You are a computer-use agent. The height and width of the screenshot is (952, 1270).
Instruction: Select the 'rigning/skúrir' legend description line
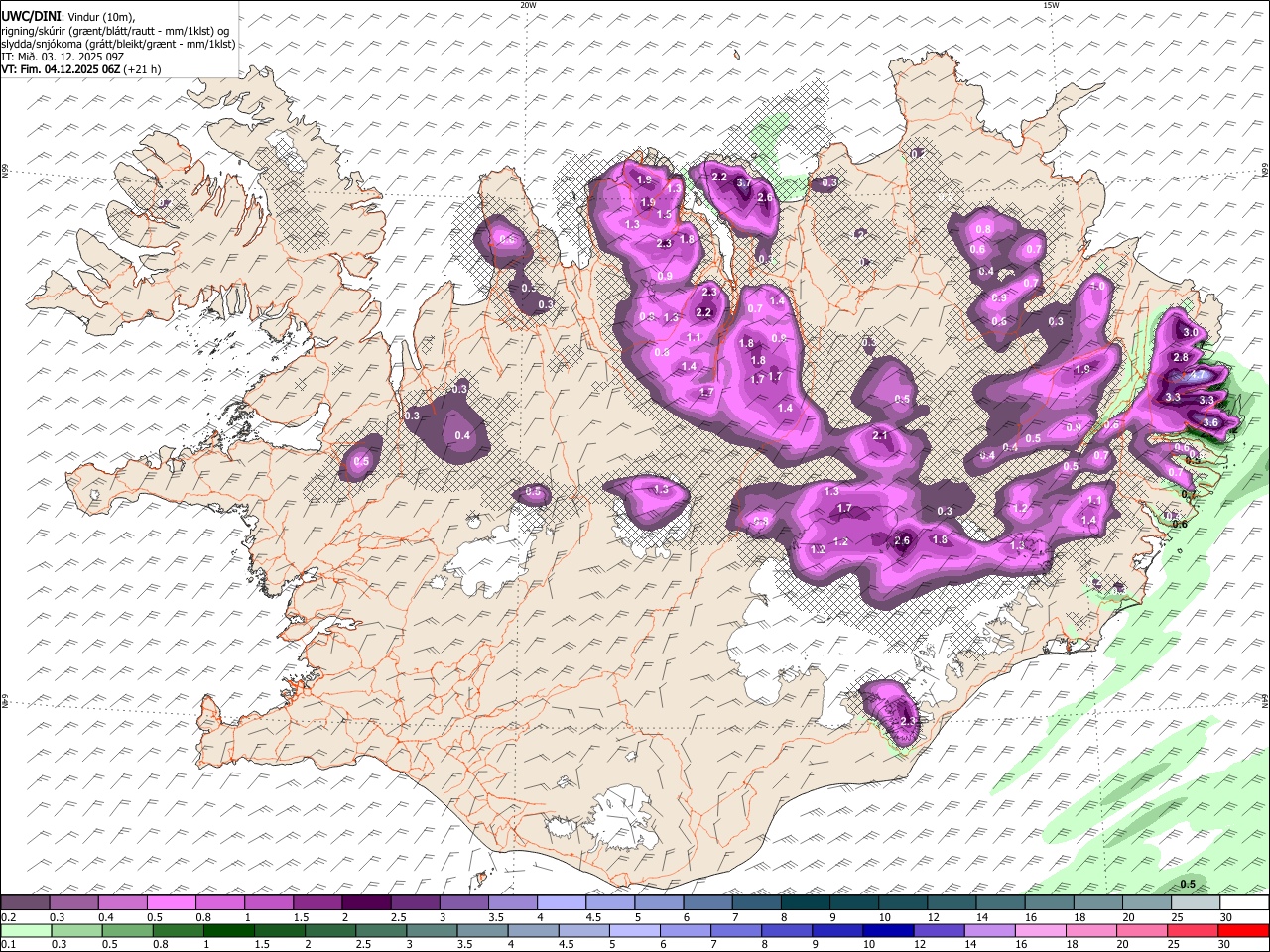click(114, 30)
